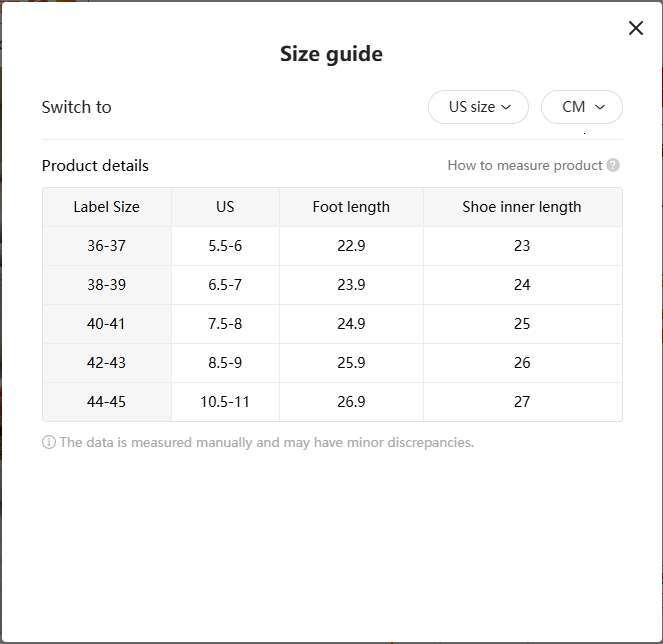Click the question mark help icon
Screen dimensions: 663x644
click(613, 165)
